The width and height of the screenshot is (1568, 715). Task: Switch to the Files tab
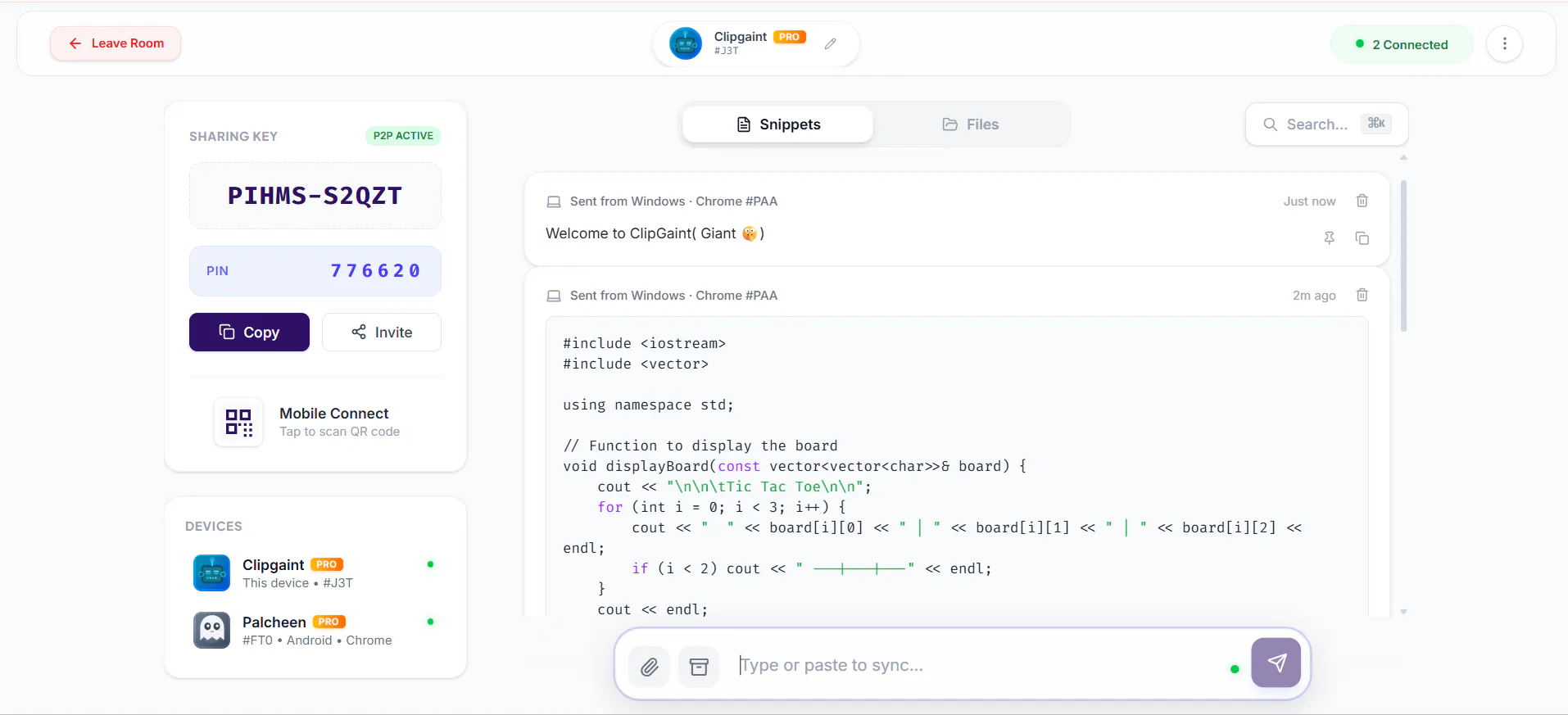click(x=971, y=124)
